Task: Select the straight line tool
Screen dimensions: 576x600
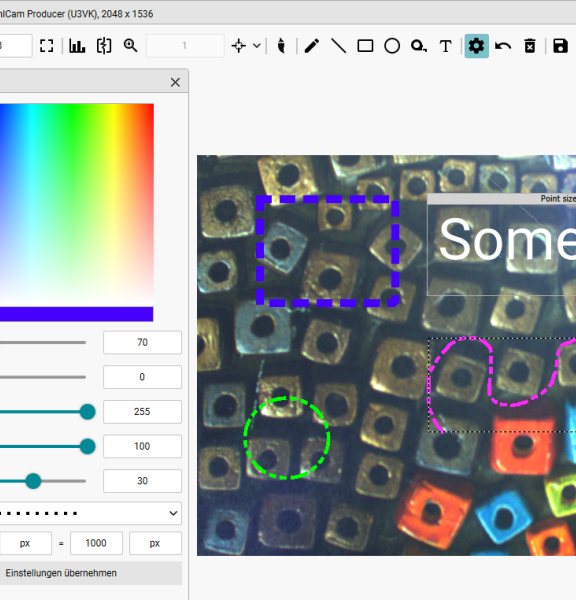Action: (338, 46)
